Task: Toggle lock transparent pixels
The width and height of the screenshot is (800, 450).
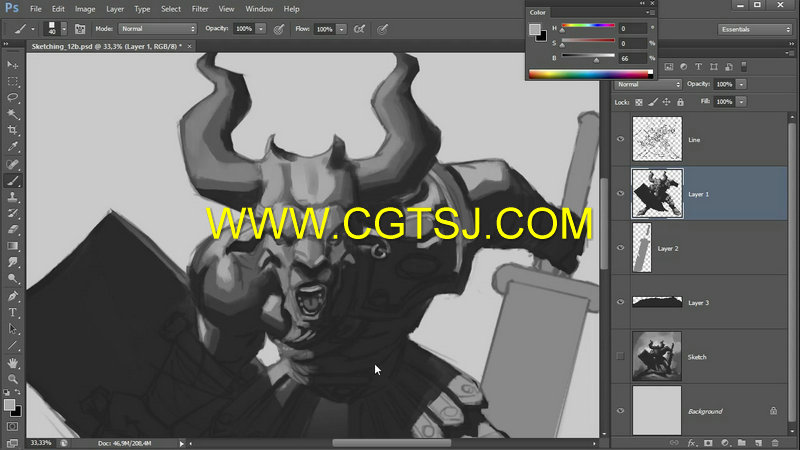Action: [x=639, y=102]
